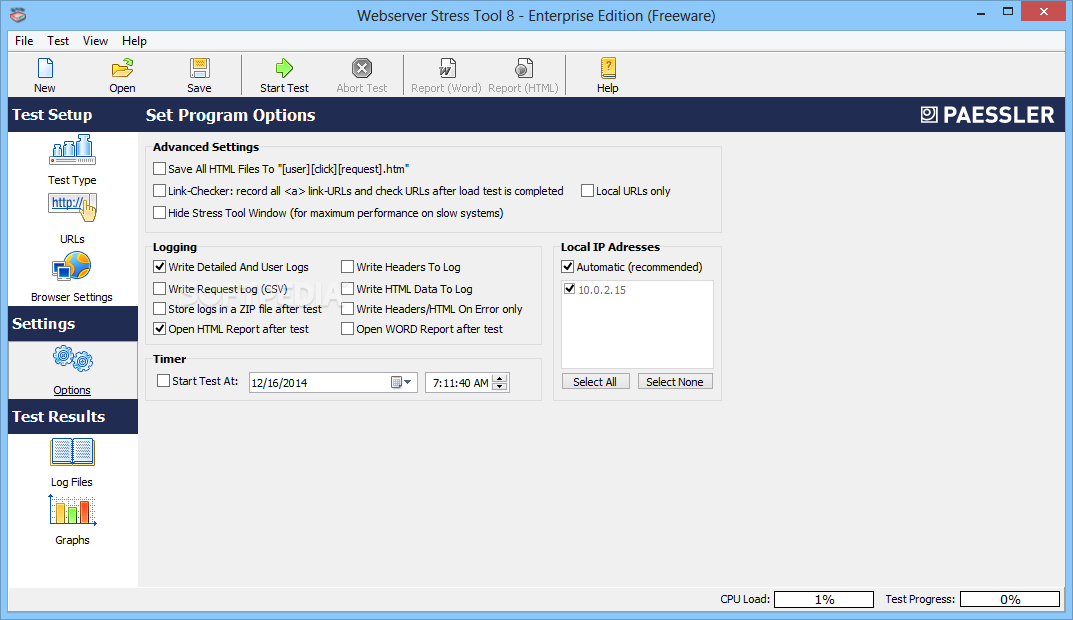Enable Store logs in a ZIP file
This screenshot has height=620, width=1073.
159,309
